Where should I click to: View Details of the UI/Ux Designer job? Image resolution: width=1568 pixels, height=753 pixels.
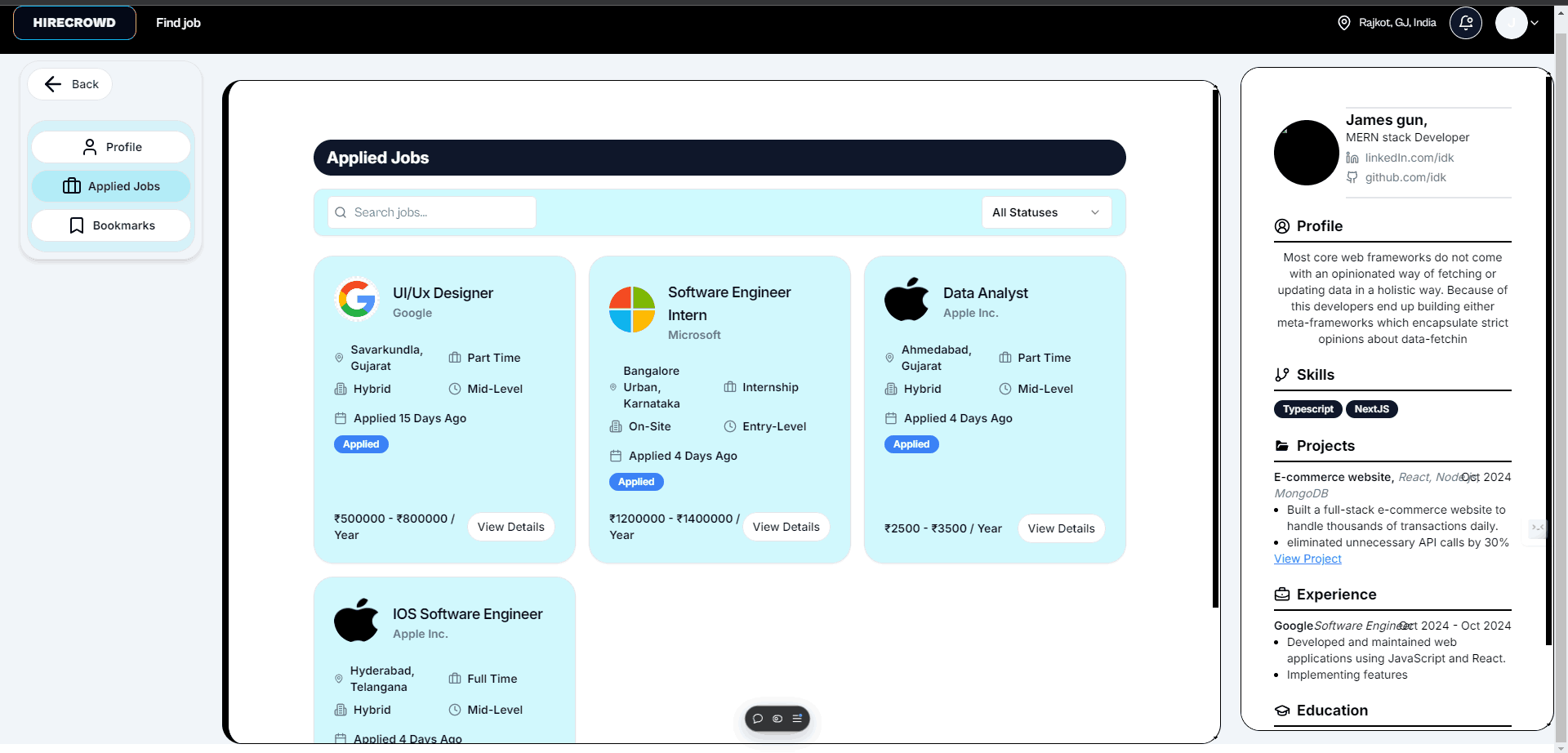point(511,527)
